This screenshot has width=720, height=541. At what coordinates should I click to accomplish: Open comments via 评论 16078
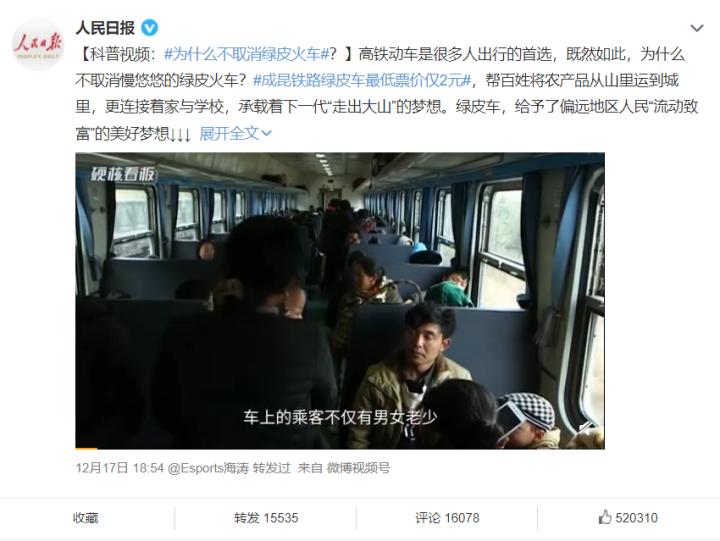click(x=447, y=518)
